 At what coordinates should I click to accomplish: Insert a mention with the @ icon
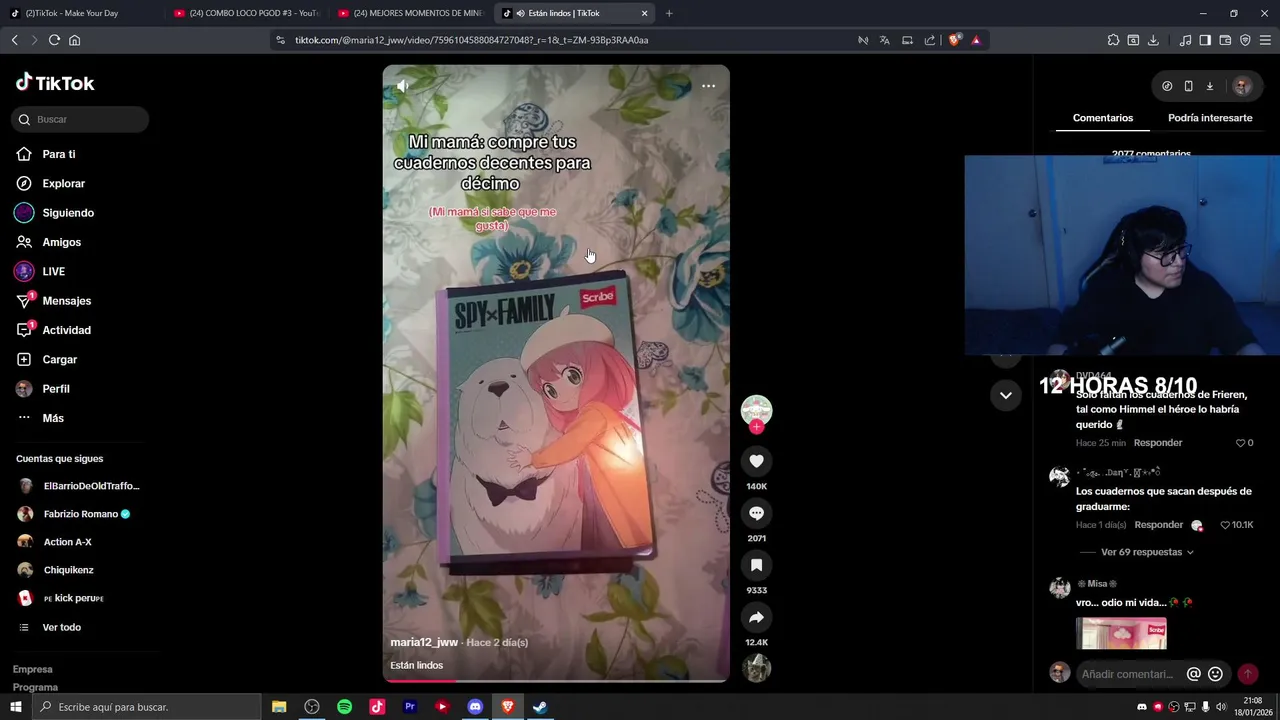point(1193,674)
